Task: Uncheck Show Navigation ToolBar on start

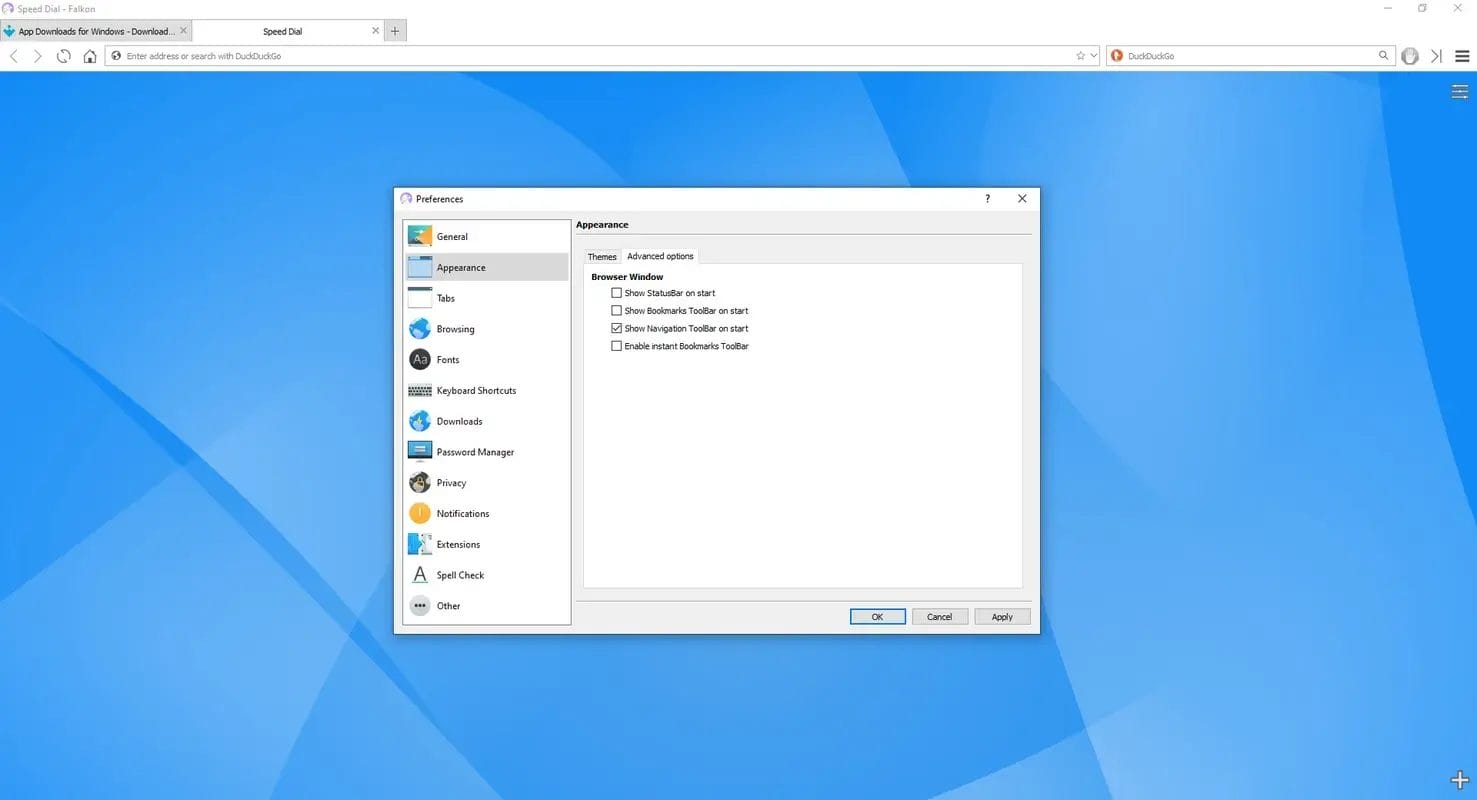Action: (x=616, y=328)
